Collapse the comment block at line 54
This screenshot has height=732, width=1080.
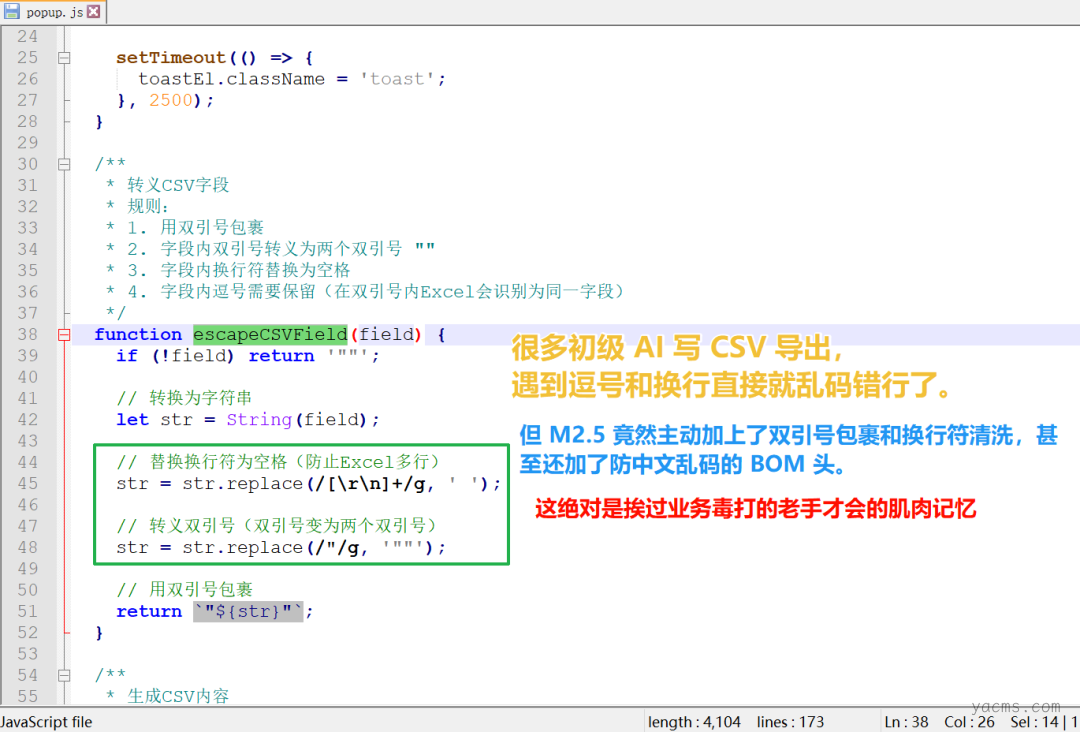click(x=64, y=675)
